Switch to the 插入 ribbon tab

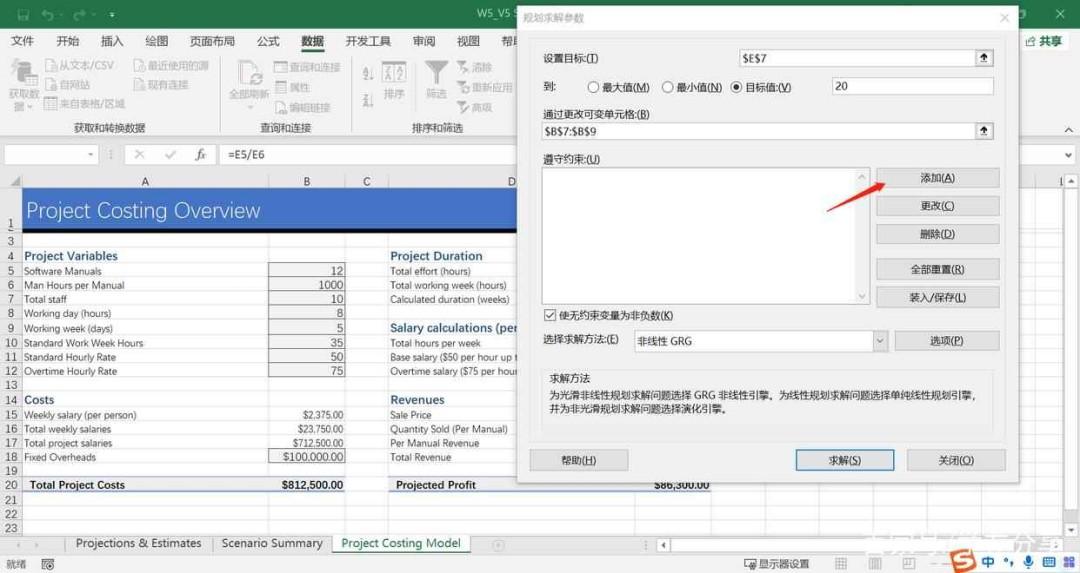click(112, 41)
